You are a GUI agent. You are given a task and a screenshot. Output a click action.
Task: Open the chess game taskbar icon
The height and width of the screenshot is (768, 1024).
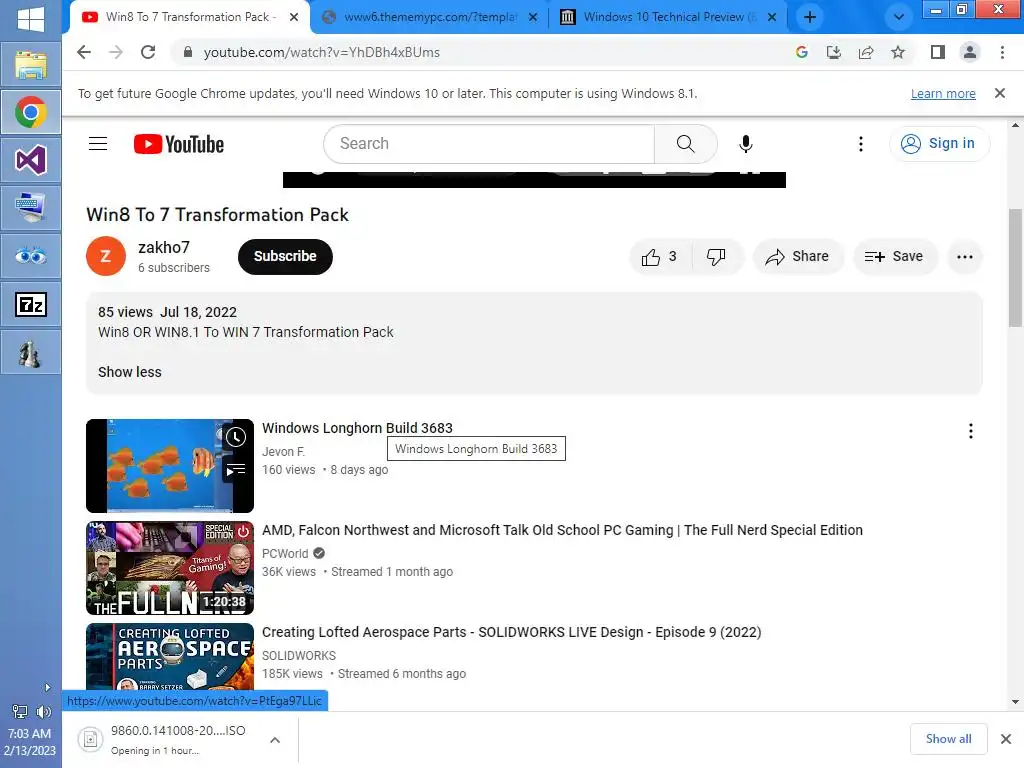pyautogui.click(x=31, y=353)
